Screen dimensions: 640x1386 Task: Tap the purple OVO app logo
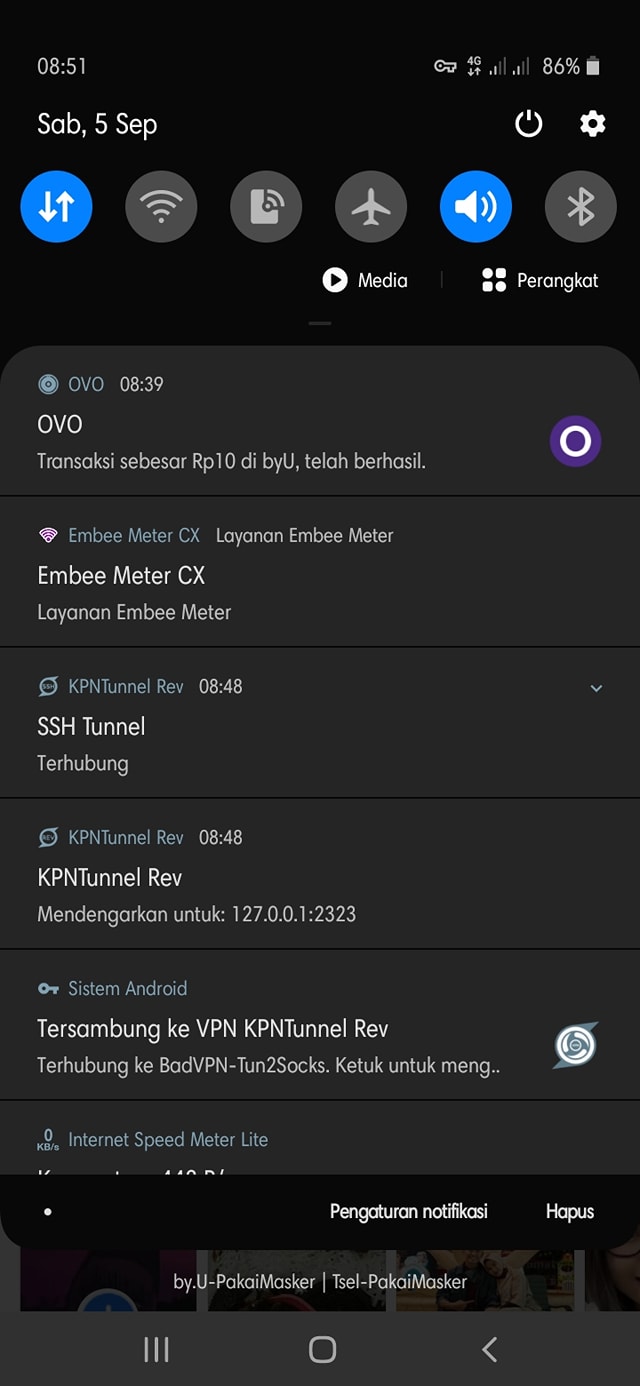pos(576,441)
